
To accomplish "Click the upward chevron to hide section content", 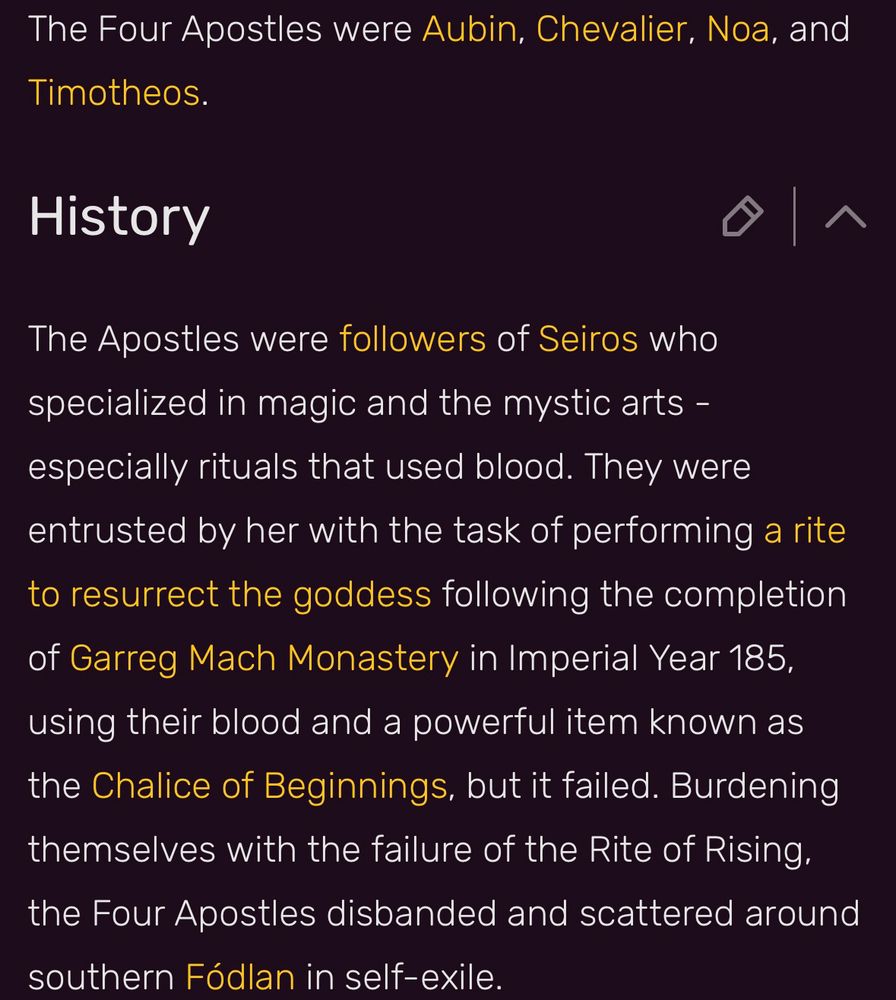I will click(843, 216).
